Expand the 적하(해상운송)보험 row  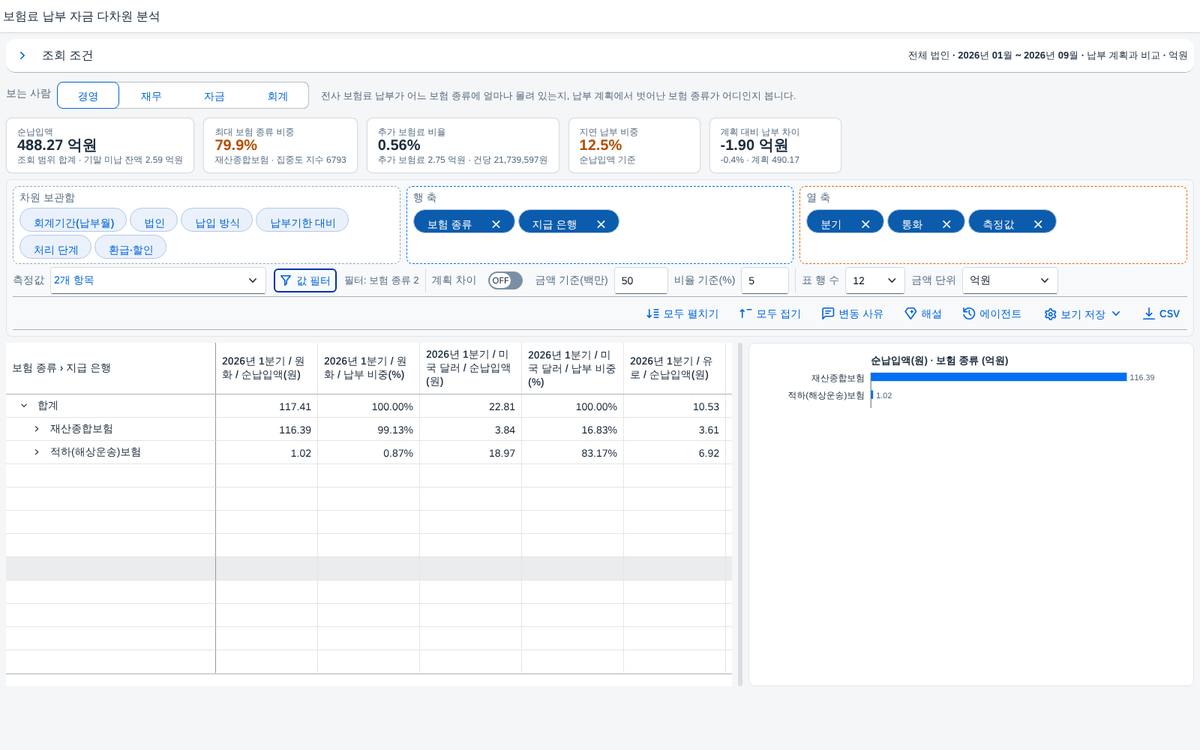(x=37, y=452)
